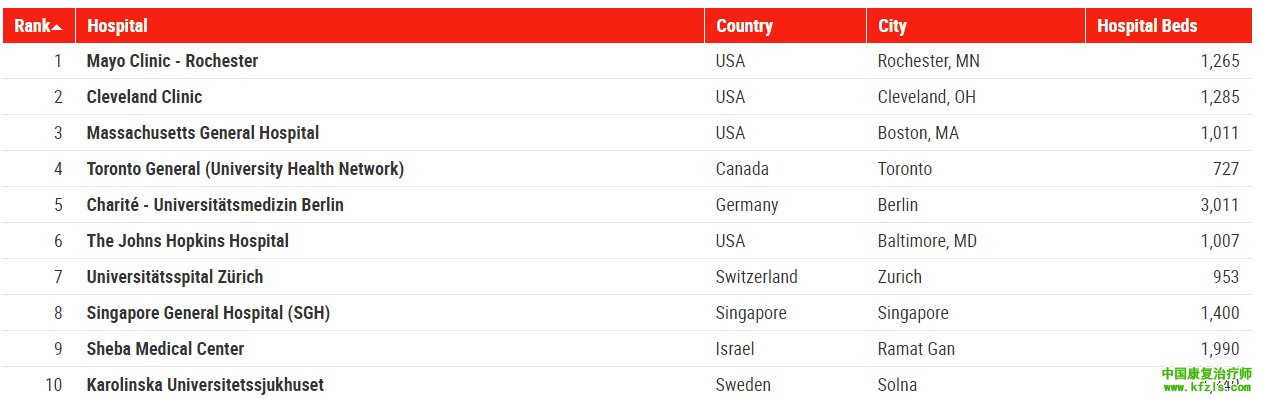Open Singapore General Hospital (SGH) entry
The image size is (1261, 399).
coord(208,313)
